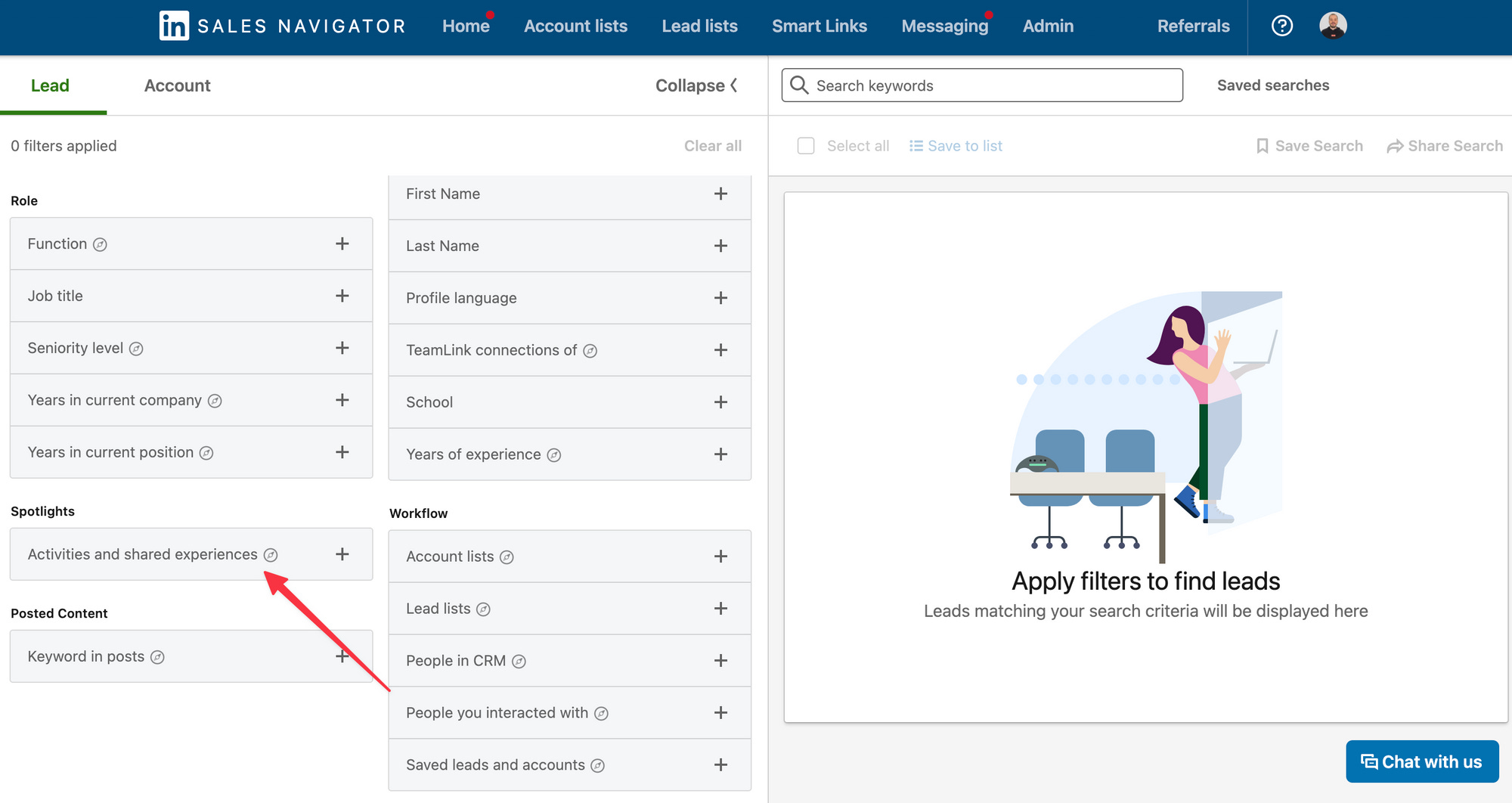Click the compass icon next to Function
1512x803 pixels.
[x=100, y=244]
